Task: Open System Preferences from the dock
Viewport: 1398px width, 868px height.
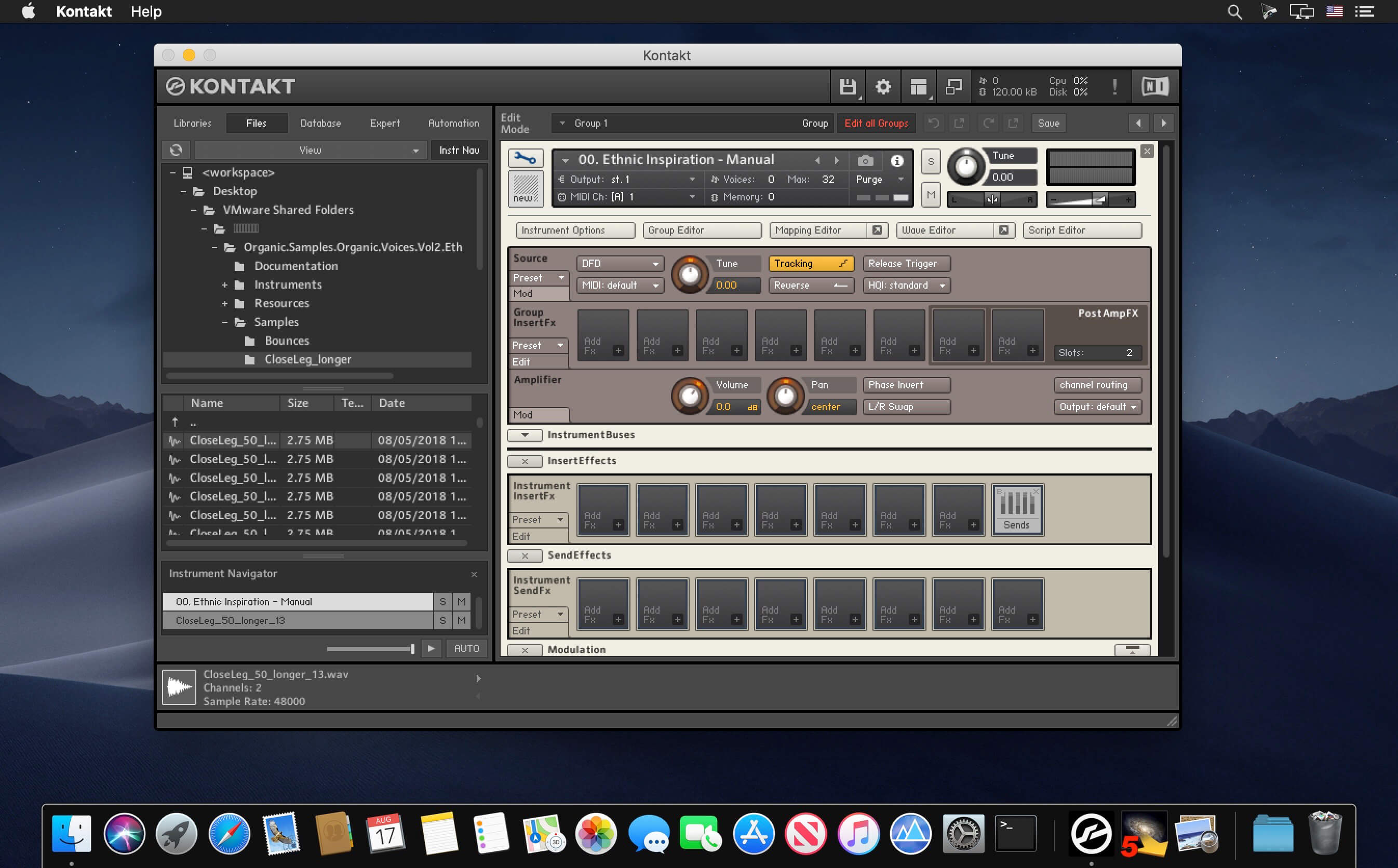Action: [963, 834]
